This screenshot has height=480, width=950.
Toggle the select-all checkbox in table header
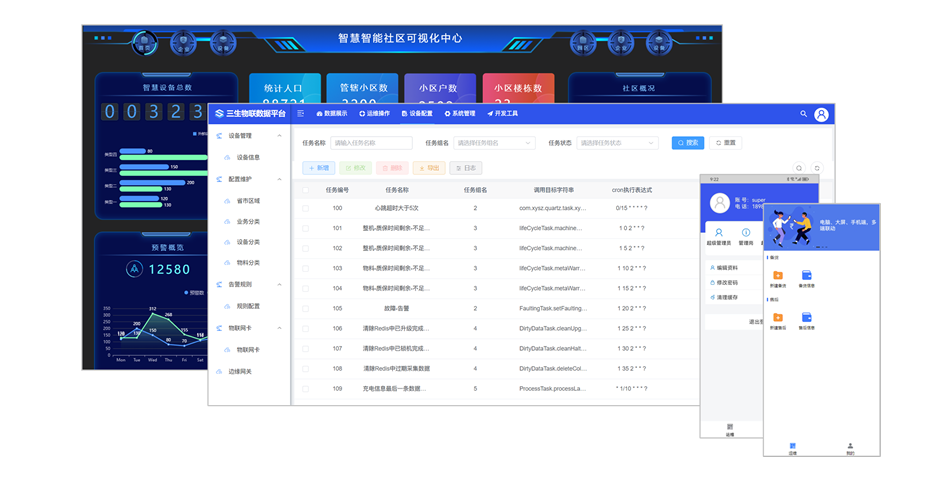click(x=306, y=189)
